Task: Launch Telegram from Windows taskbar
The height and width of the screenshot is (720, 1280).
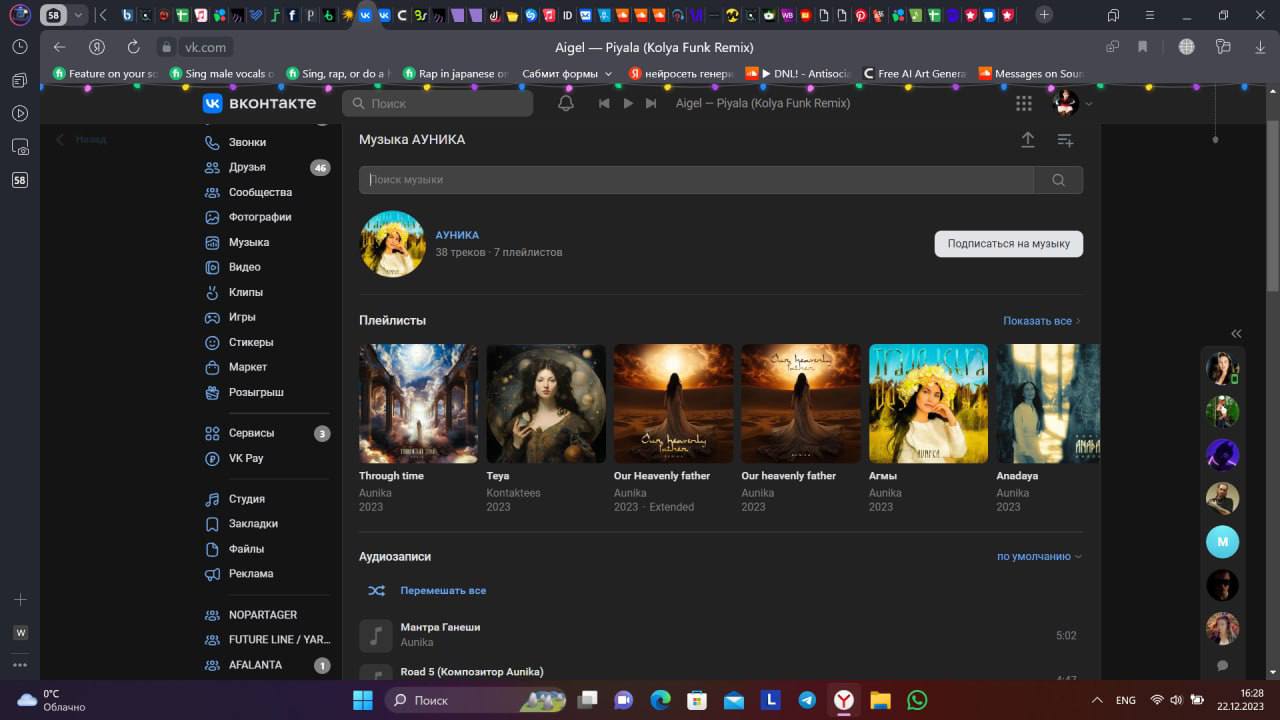Action: click(807, 700)
